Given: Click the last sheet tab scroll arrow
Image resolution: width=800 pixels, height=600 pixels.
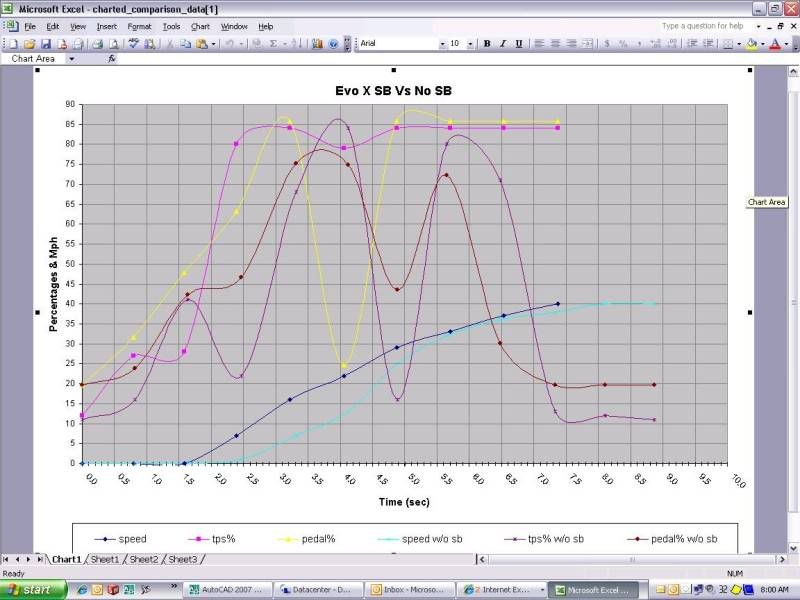Looking at the screenshot, I should 40,560.
